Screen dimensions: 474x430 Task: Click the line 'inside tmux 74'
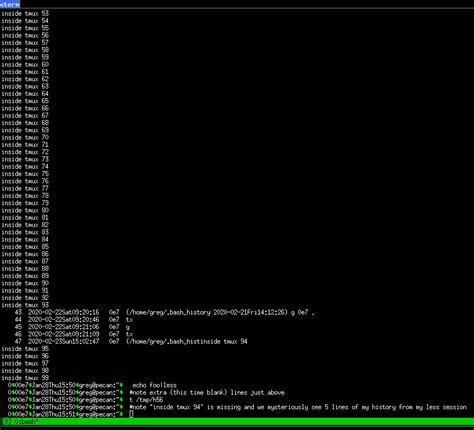(x=25, y=167)
